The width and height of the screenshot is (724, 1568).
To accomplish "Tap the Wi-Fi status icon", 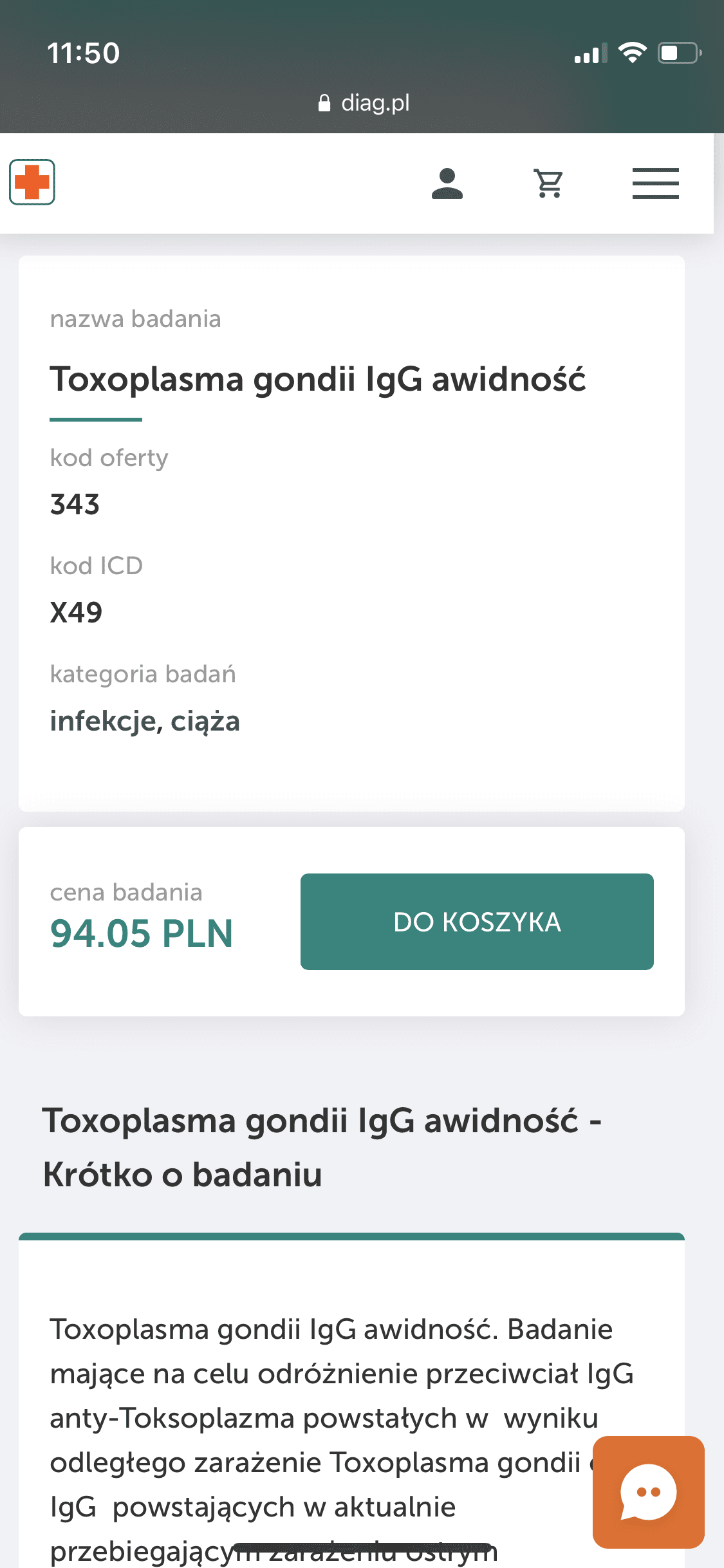I will coord(632,53).
